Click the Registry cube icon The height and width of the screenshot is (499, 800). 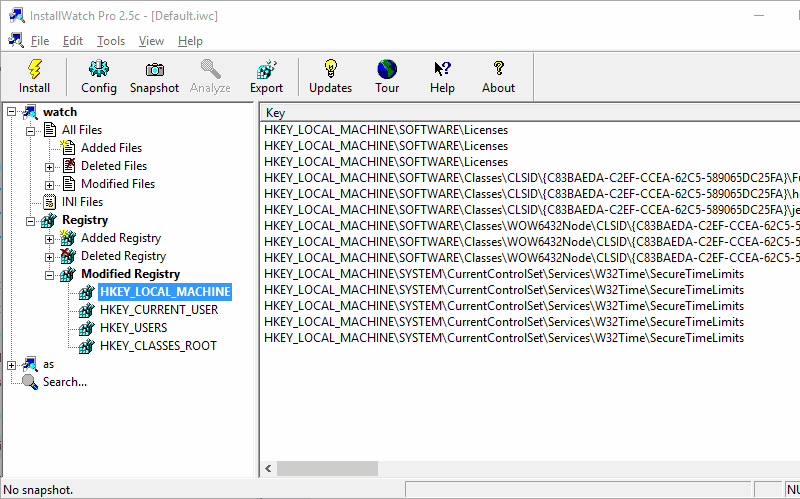(49, 220)
